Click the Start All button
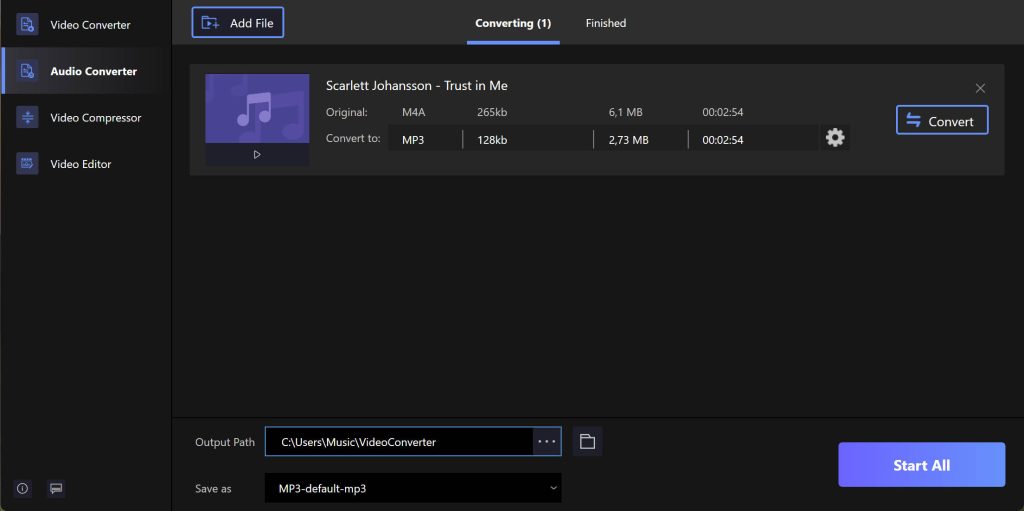The width and height of the screenshot is (1024, 511). click(x=921, y=465)
